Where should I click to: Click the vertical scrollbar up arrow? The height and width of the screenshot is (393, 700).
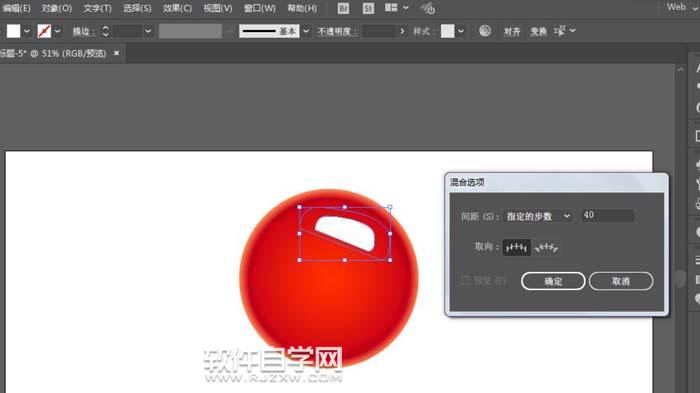(x=680, y=69)
